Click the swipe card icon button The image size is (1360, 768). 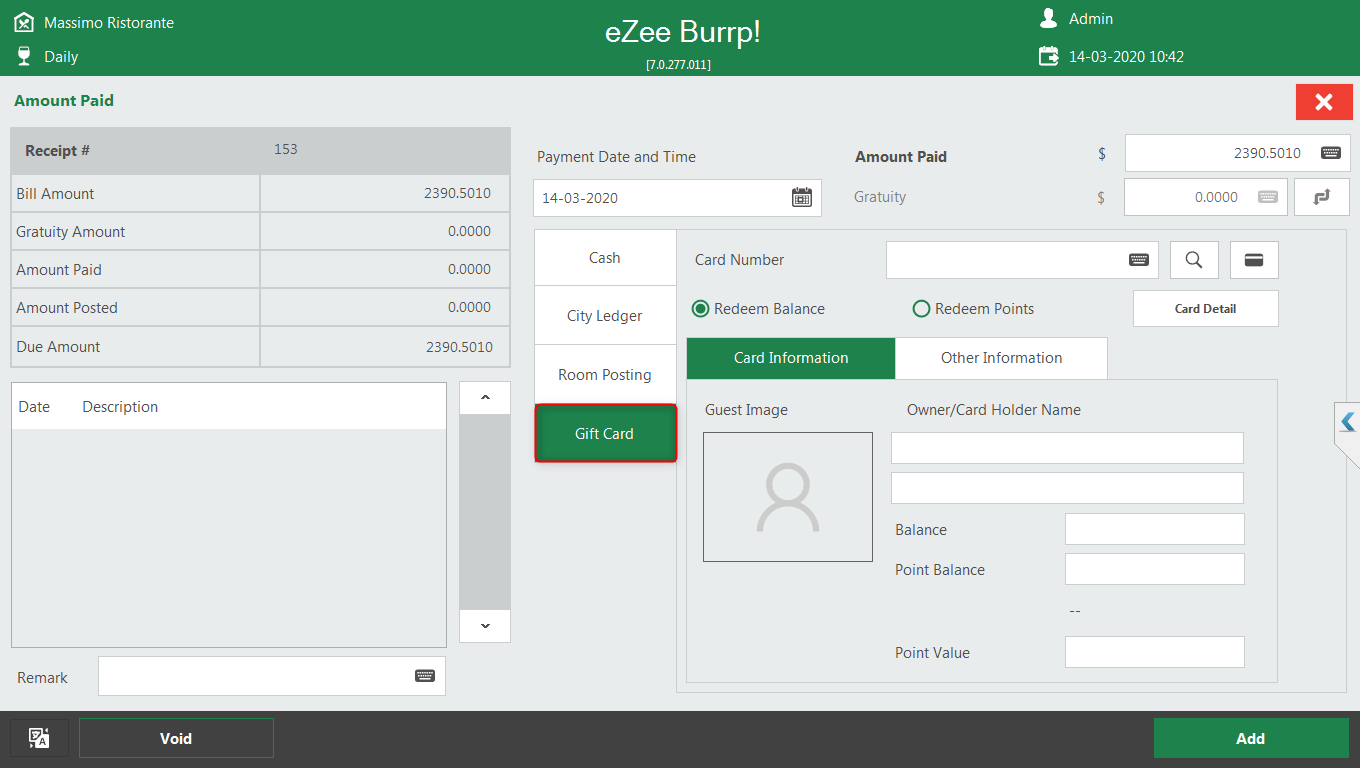pos(1254,260)
